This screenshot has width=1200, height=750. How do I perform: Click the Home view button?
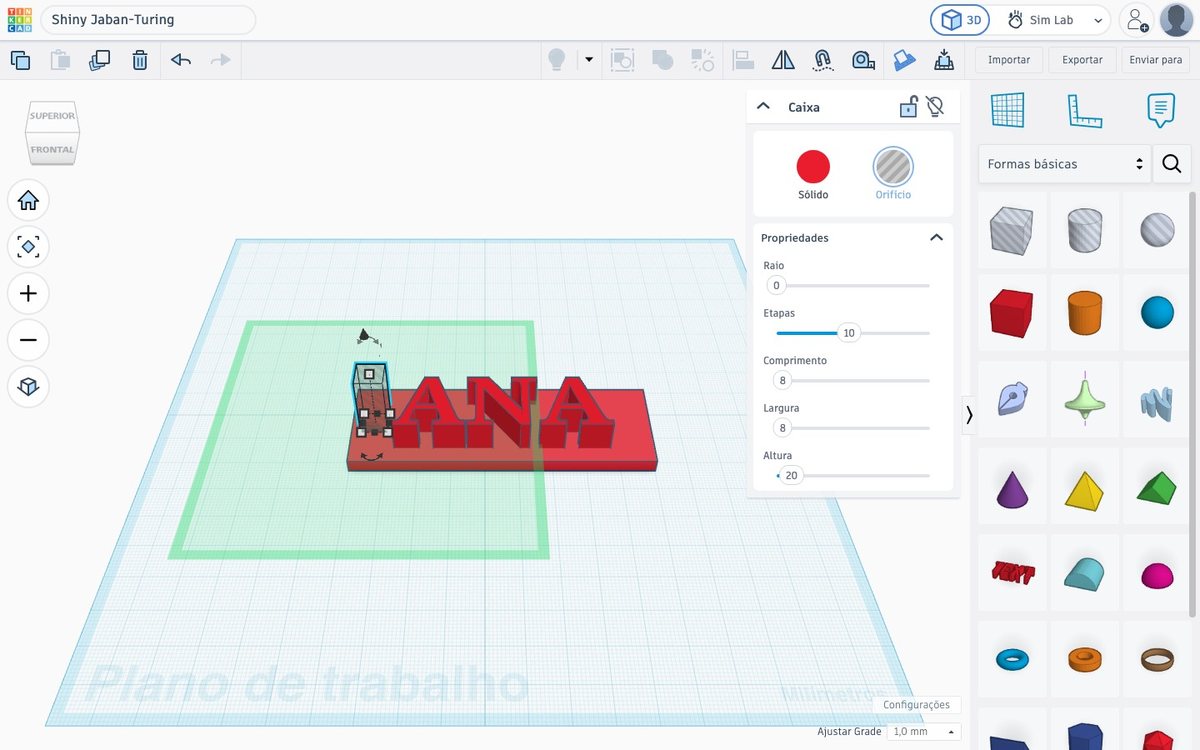click(28, 201)
